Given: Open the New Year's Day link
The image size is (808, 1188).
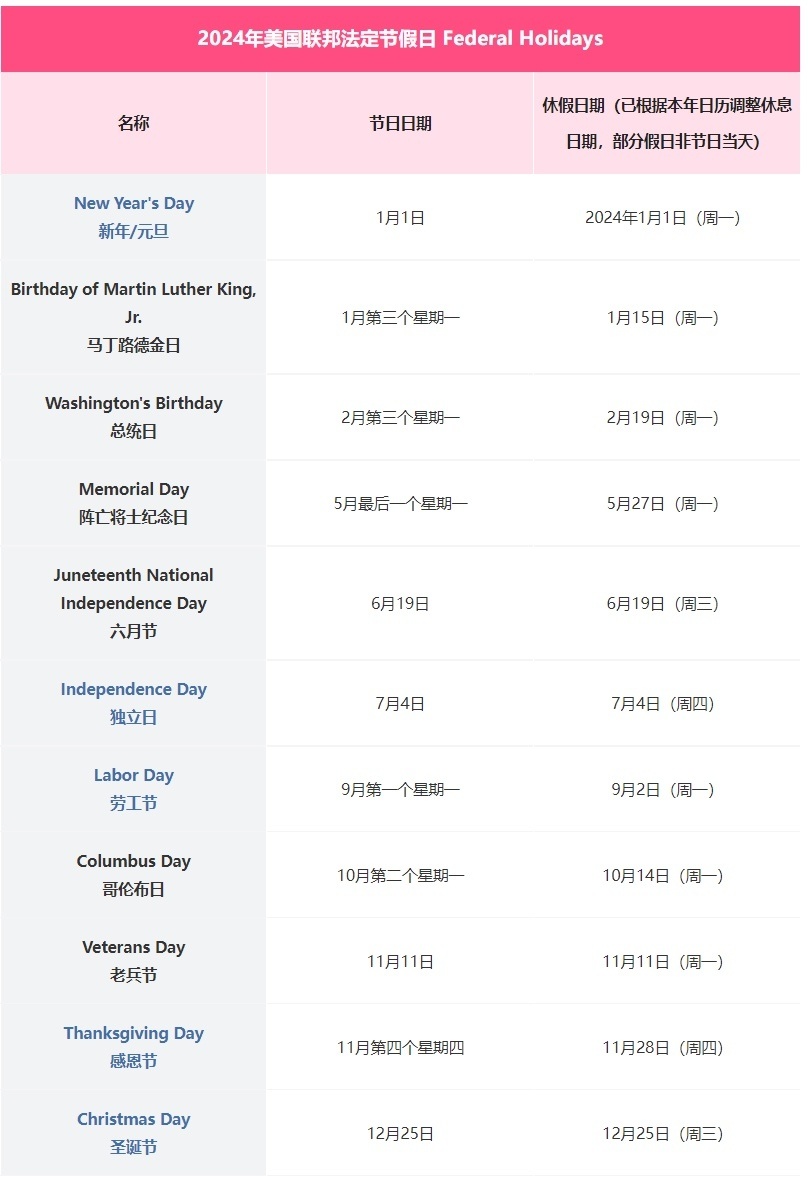Looking at the screenshot, I should click(x=134, y=204).
